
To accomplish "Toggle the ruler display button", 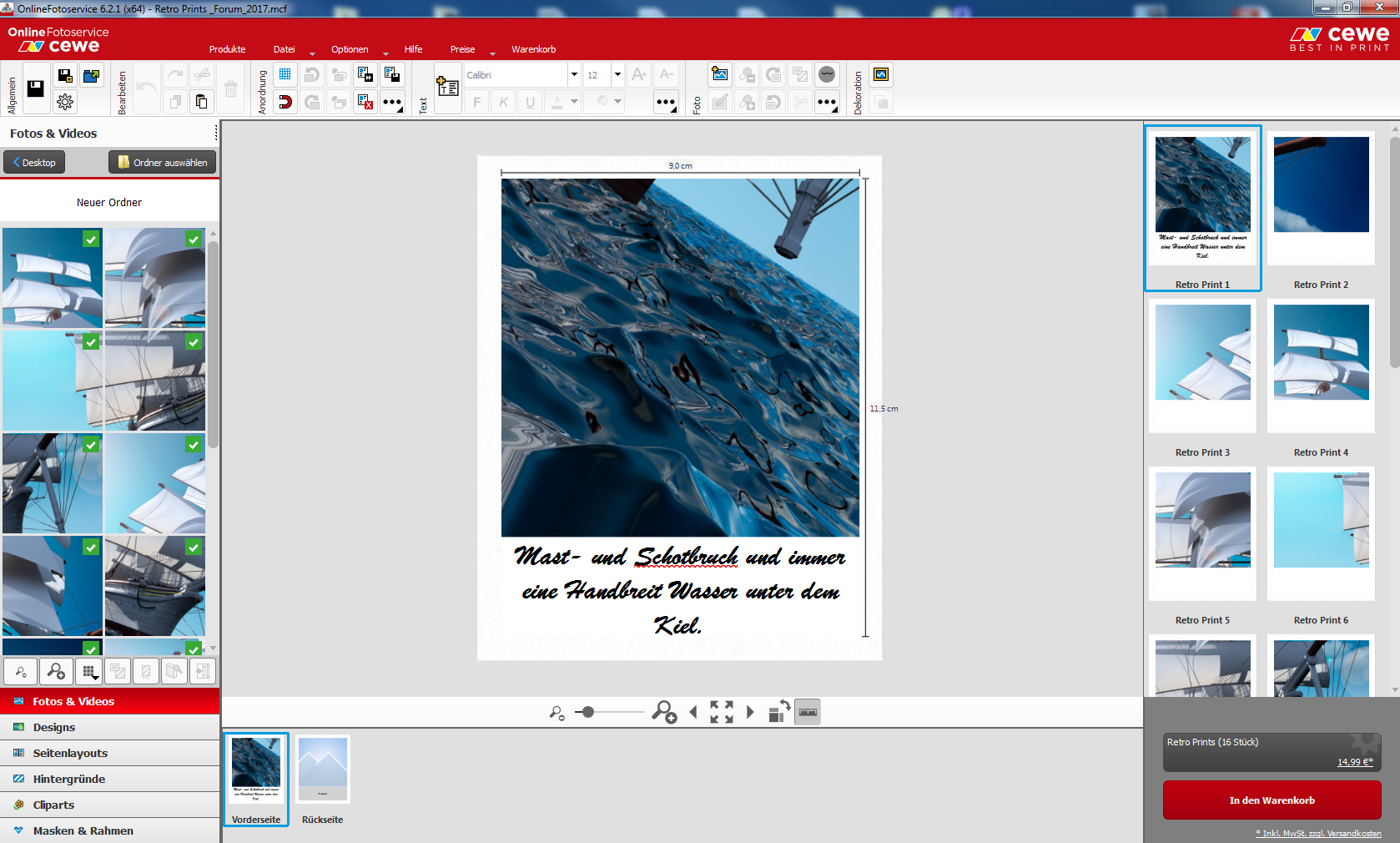I will click(x=808, y=712).
